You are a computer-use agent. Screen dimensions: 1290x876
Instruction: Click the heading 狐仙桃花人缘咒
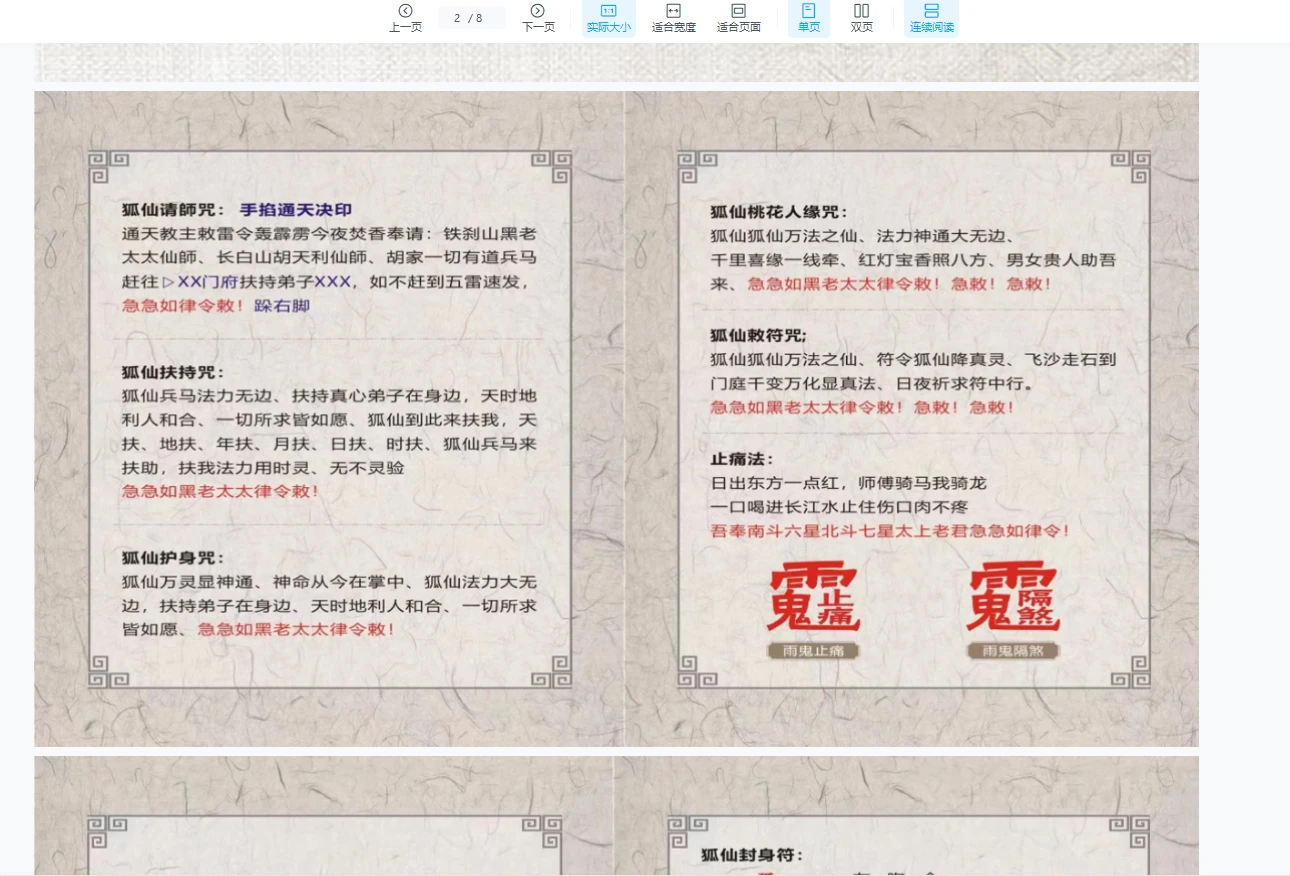point(778,212)
